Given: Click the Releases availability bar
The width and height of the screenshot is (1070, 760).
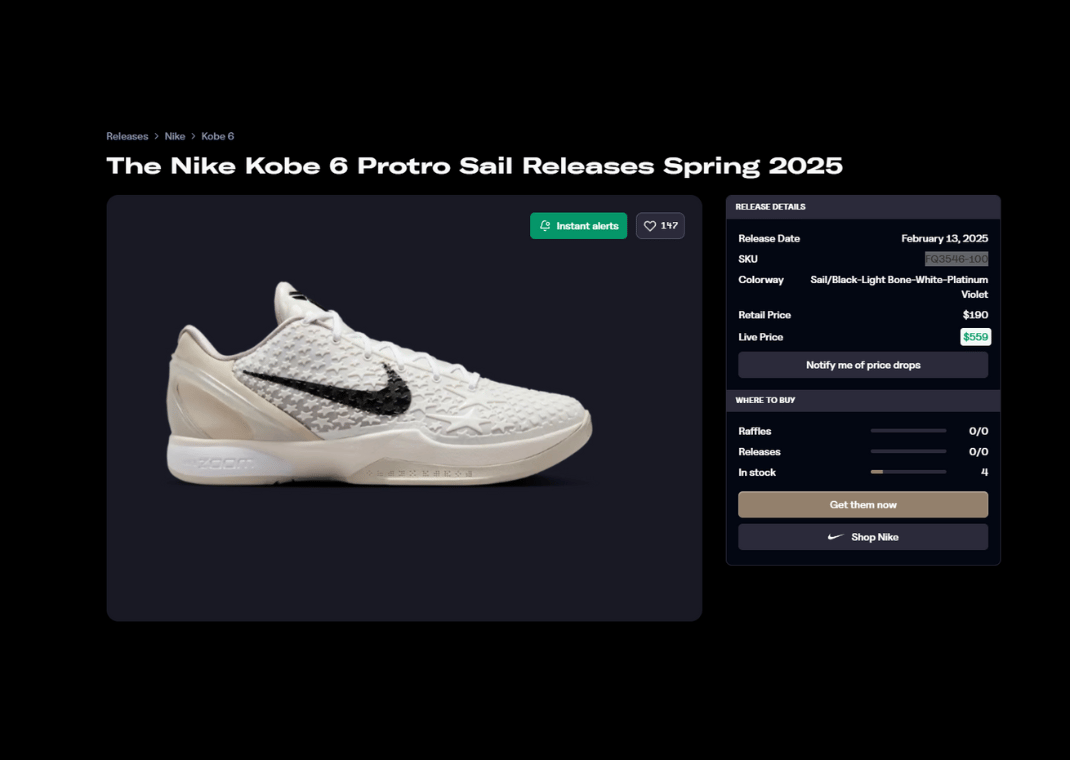Looking at the screenshot, I should pyautogui.click(x=908, y=452).
